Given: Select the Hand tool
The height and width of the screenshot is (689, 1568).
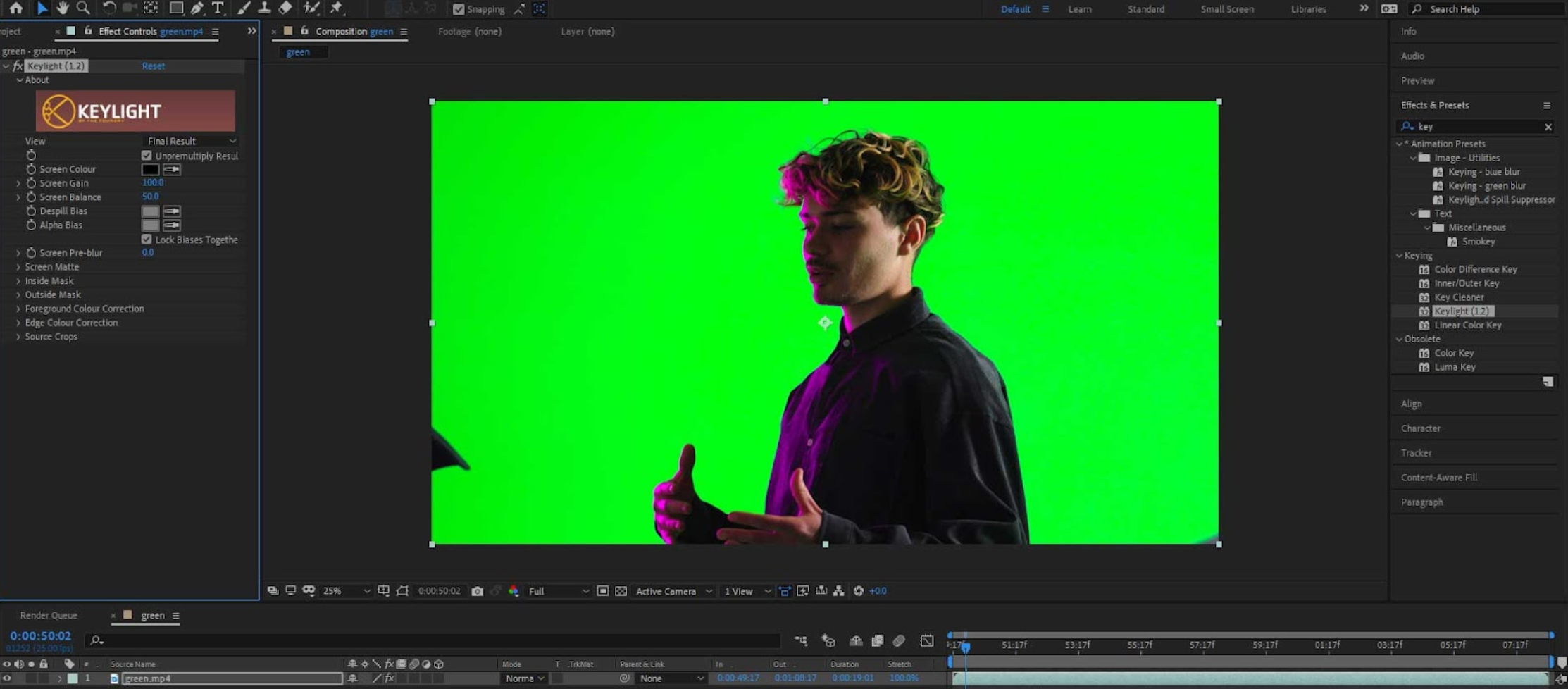Looking at the screenshot, I should tap(63, 8).
